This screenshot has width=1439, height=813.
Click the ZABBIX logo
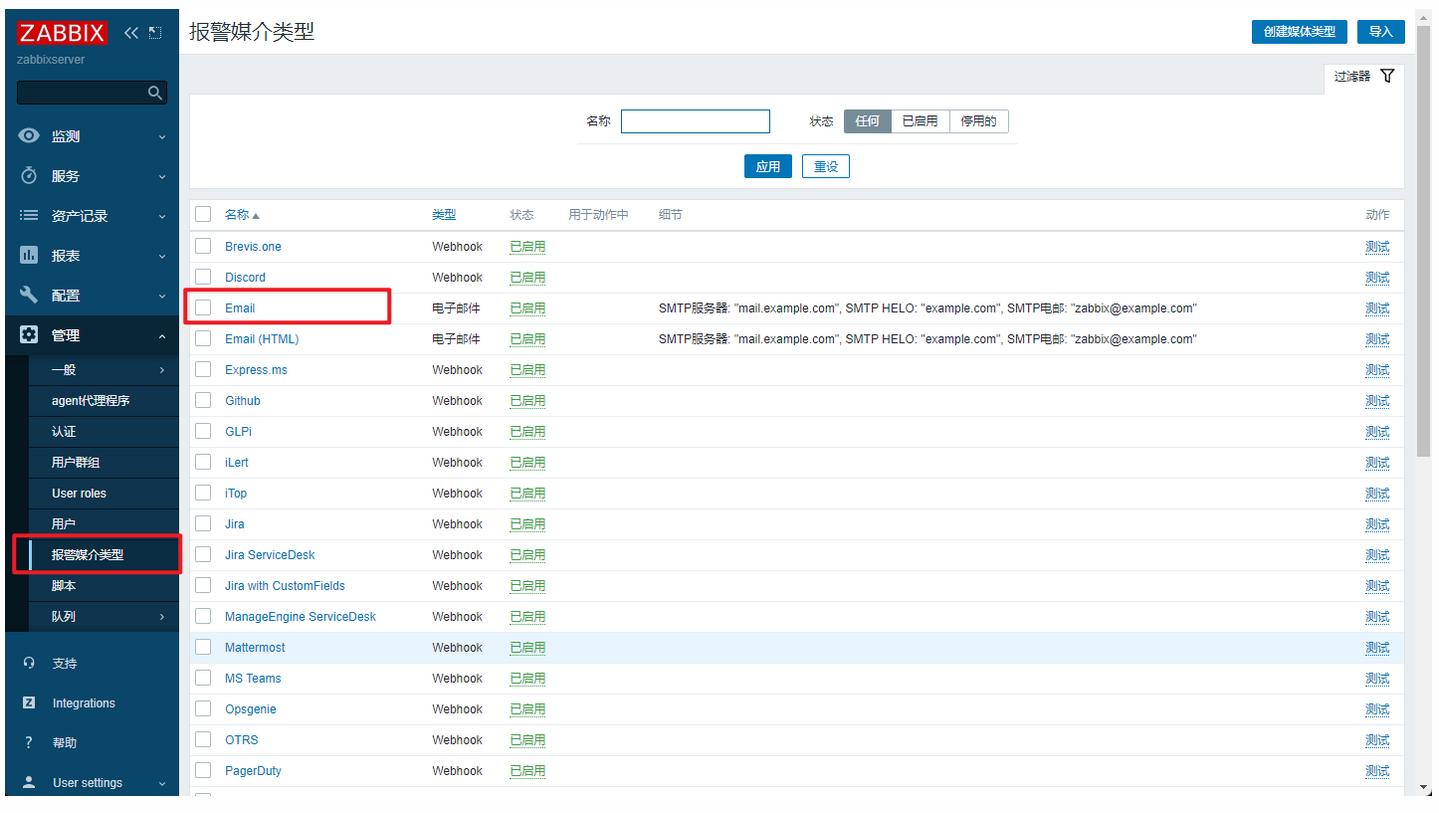coord(62,33)
